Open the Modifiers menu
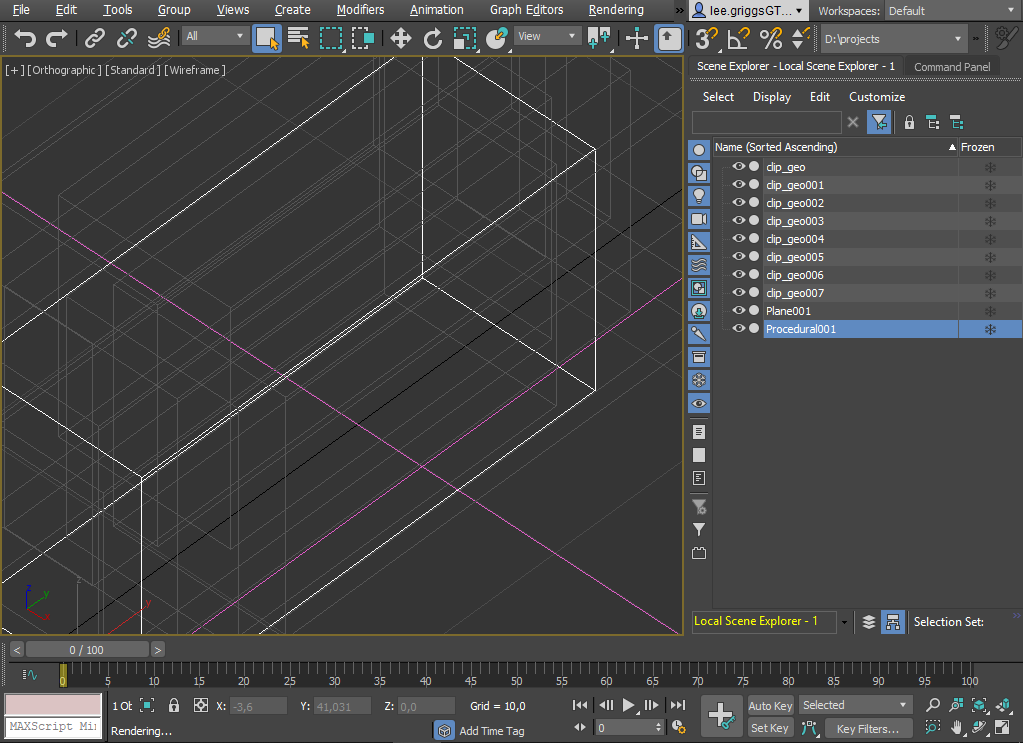 [360, 10]
